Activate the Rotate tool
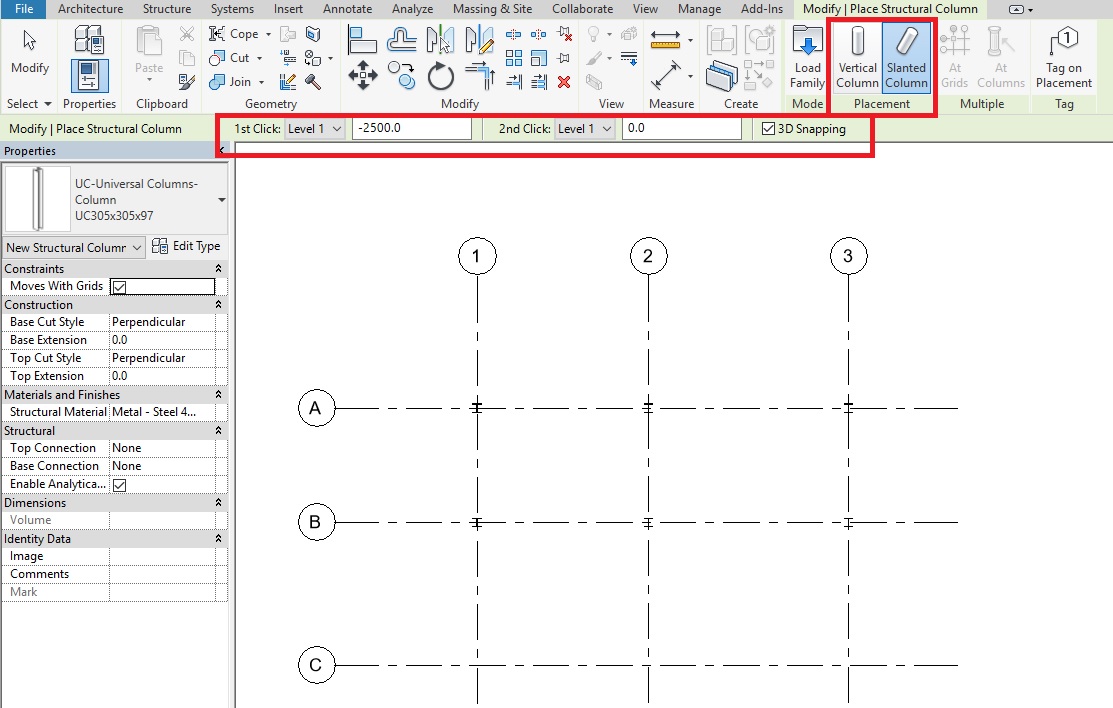Viewport: 1113px width, 708px height. [440, 76]
